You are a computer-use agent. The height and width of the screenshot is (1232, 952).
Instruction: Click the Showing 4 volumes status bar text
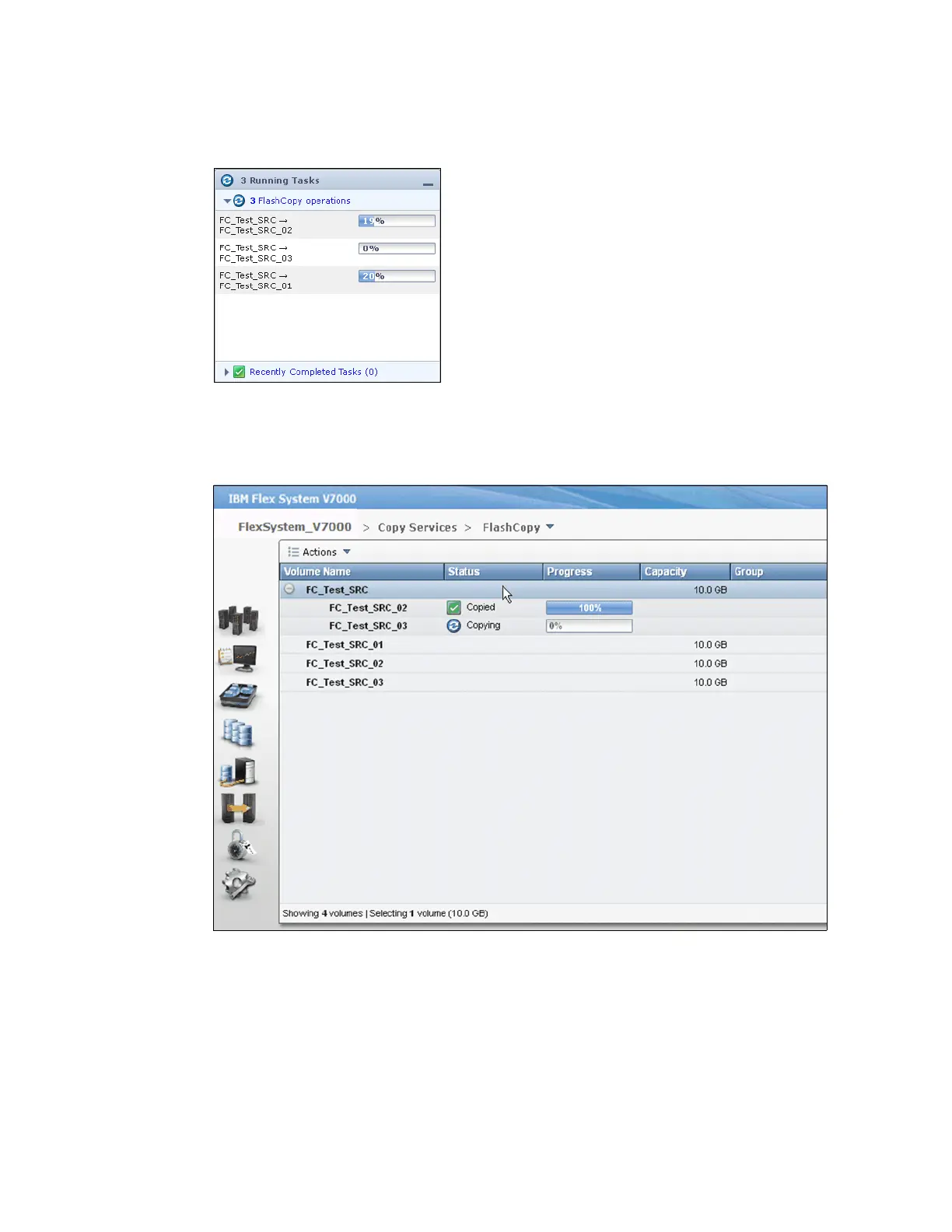coord(385,913)
